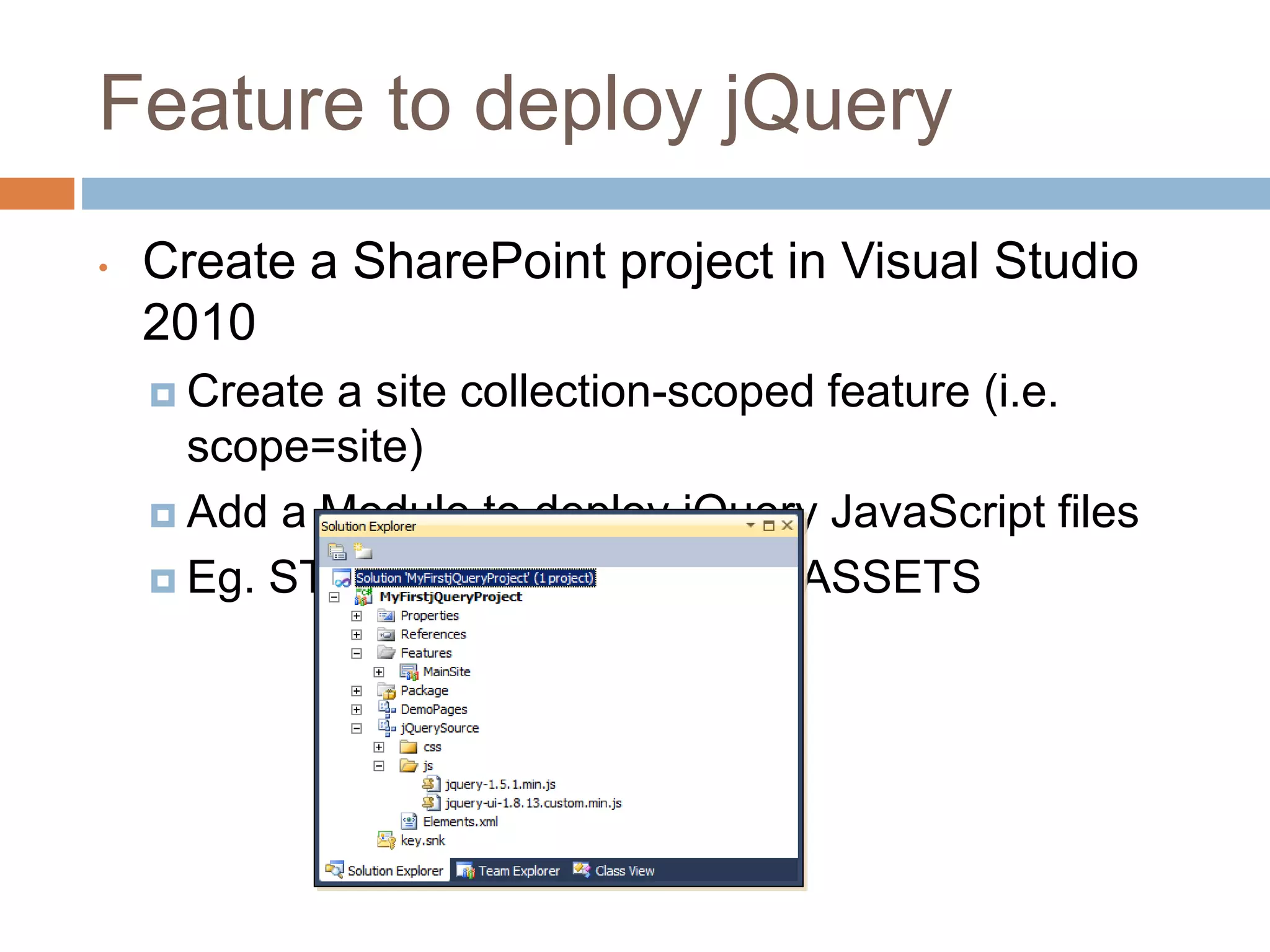The image size is (1270, 952).
Task: Switch to the Class View tab
Action: [614, 870]
